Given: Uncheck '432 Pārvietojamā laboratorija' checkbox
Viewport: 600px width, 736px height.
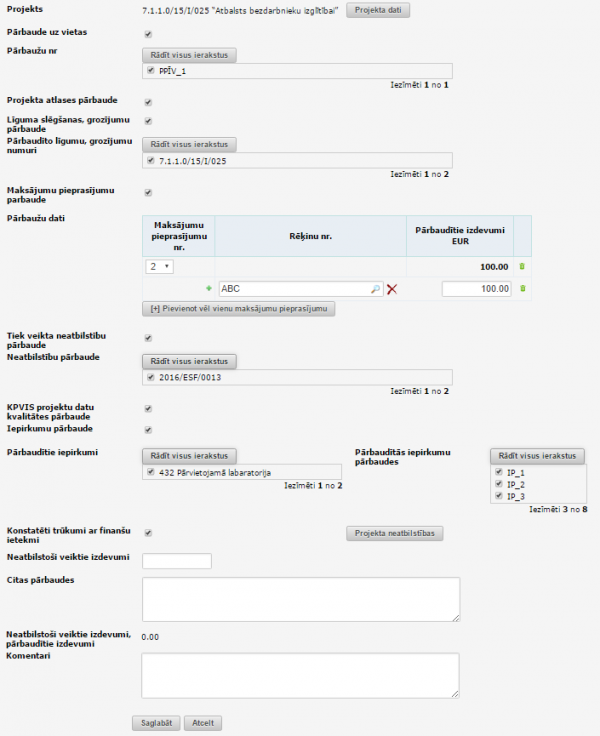Looking at the screenshot, I should (150, 473).
